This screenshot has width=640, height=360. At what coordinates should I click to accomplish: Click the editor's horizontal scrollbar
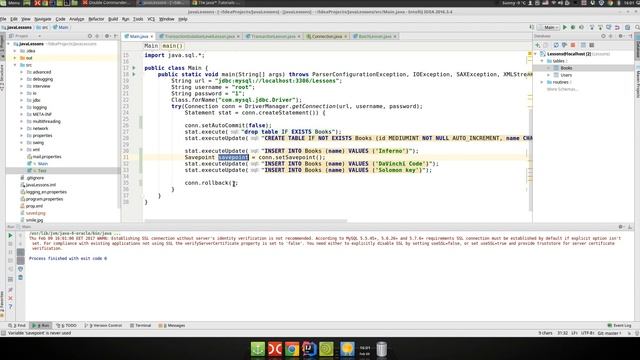(x=246, y=221)
